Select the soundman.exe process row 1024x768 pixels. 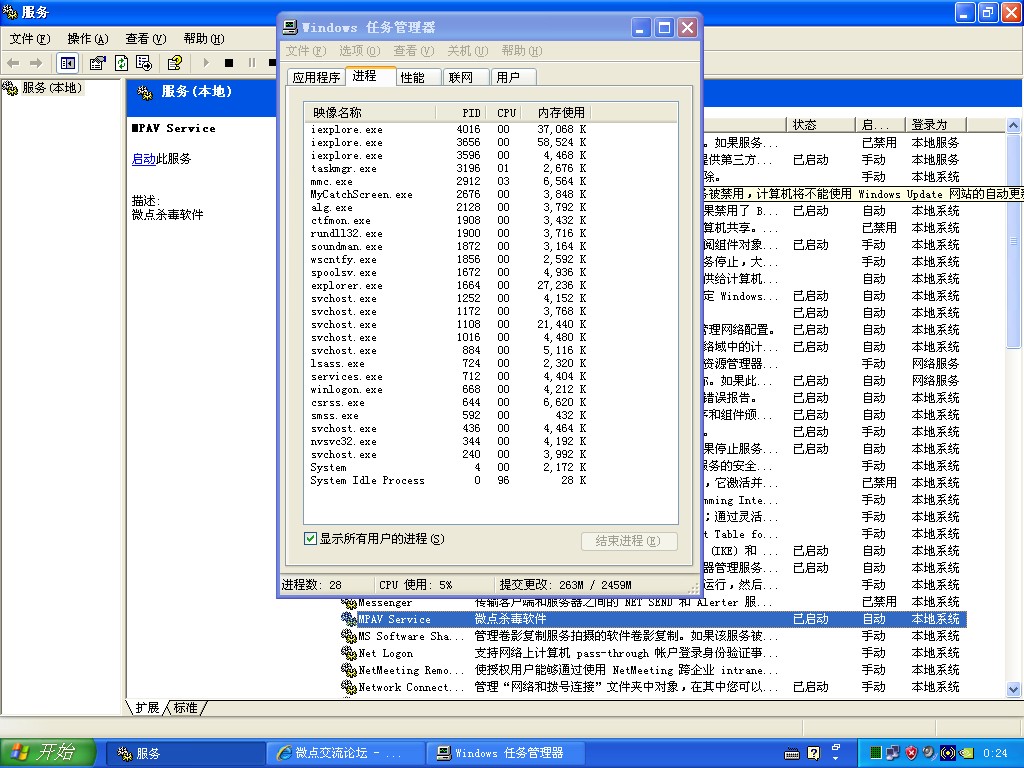[448, 246]
